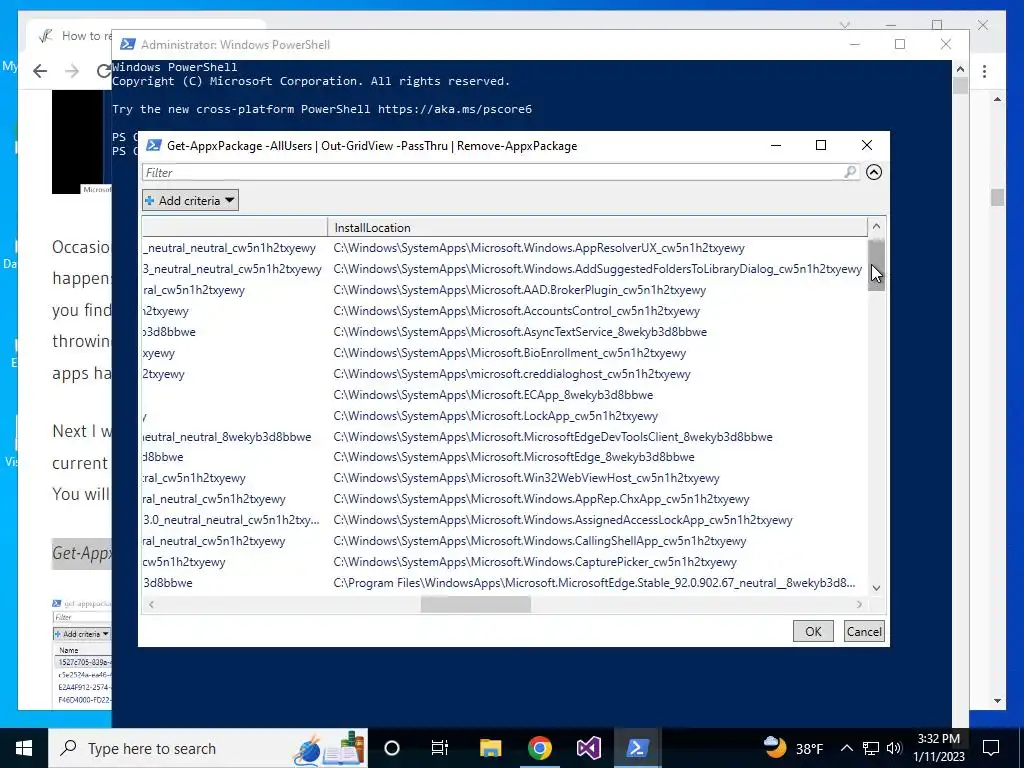The width and height of the screenshot is (1024, 768).
Task: Click the search highlights icon in taskbar search
Action: (x=328, y=748)
